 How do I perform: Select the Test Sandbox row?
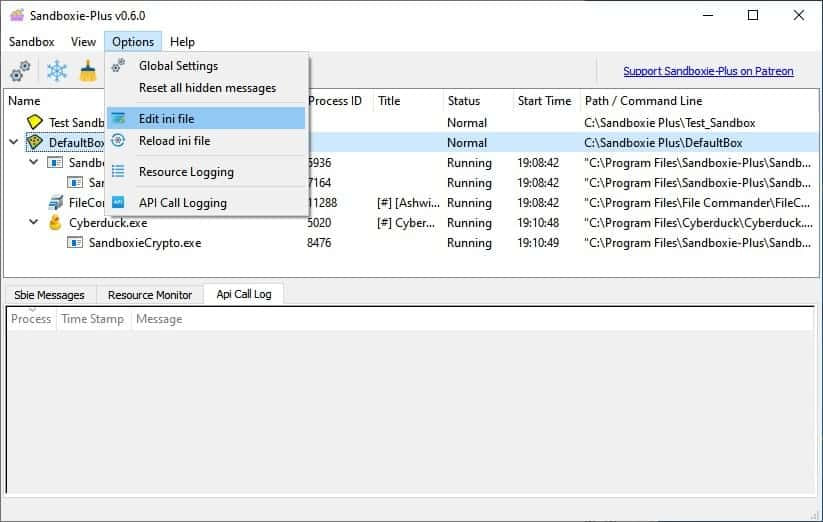(x=411, y=122)
